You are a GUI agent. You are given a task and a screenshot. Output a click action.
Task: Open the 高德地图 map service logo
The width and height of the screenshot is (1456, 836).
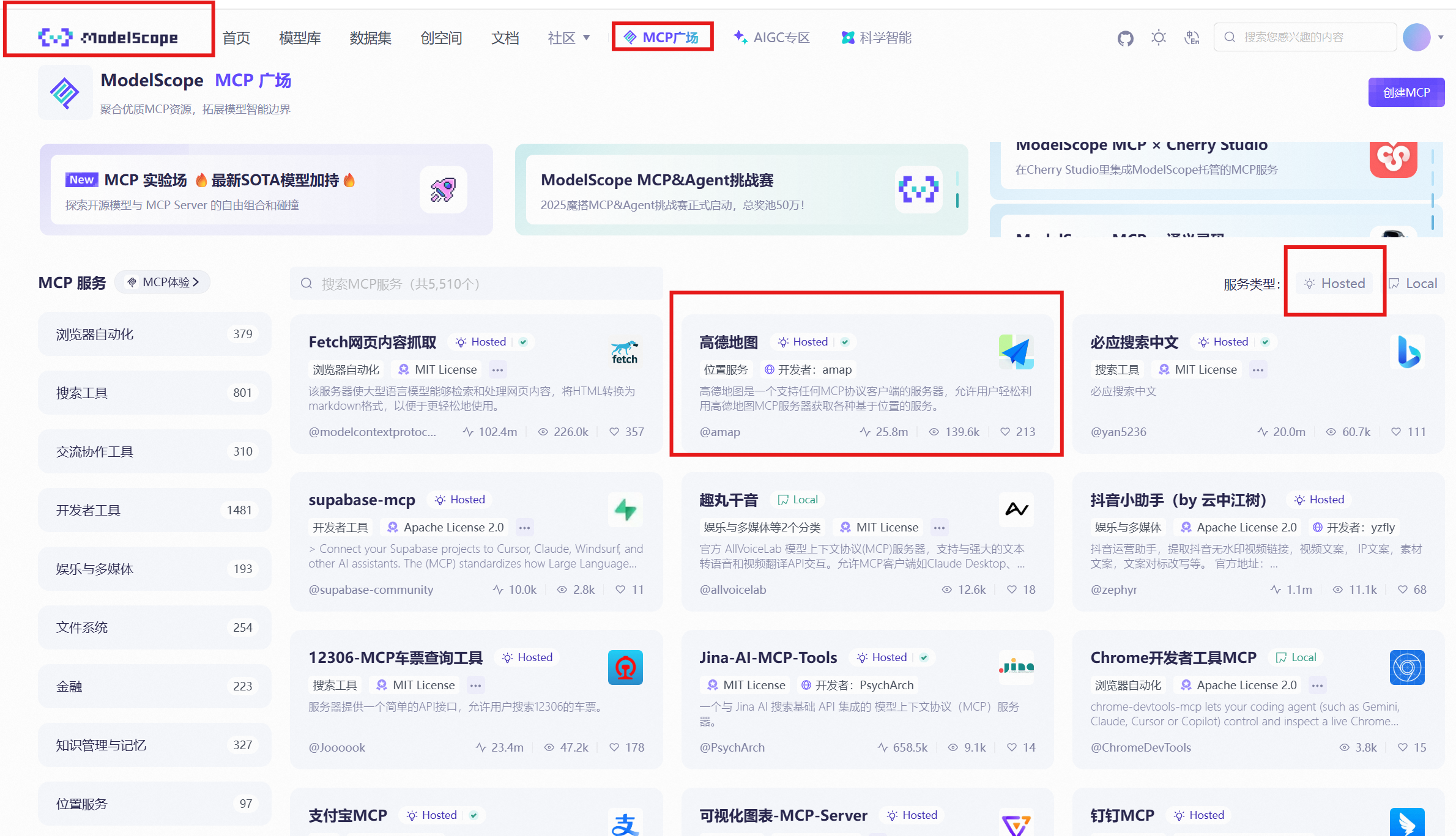[1016, 352]
